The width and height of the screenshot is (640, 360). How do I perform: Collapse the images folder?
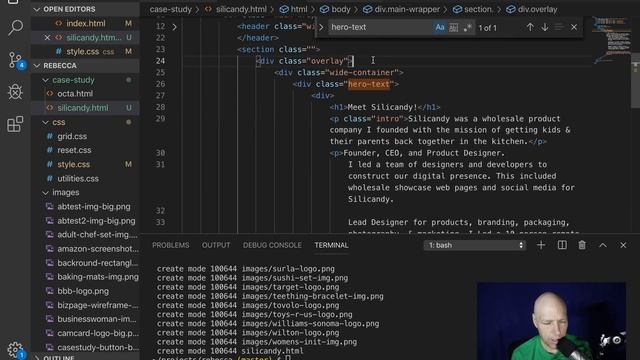tap(46, 192)
